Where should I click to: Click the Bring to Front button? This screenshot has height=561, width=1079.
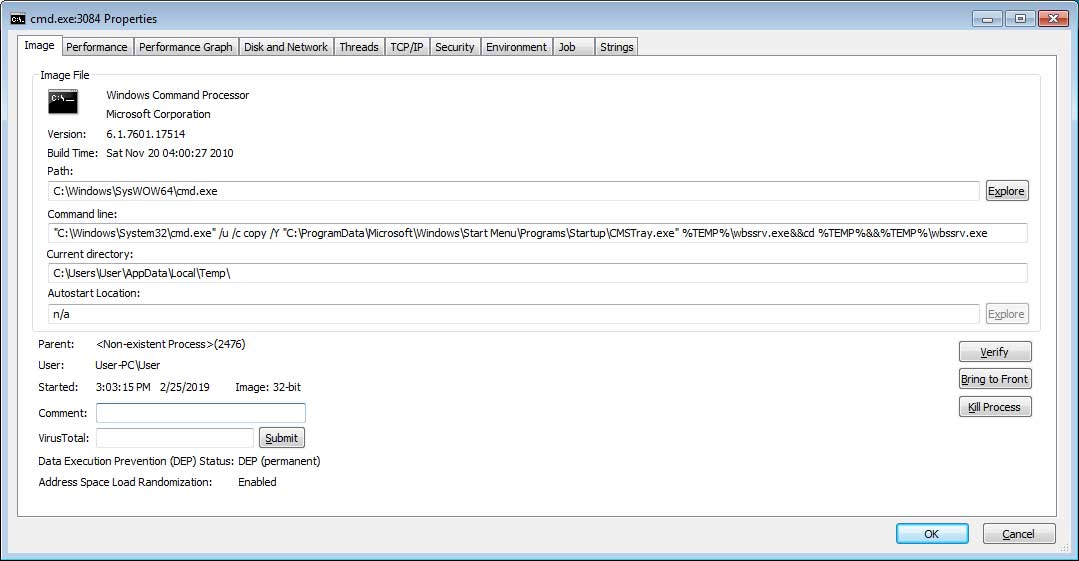click(x=995, y=379)
